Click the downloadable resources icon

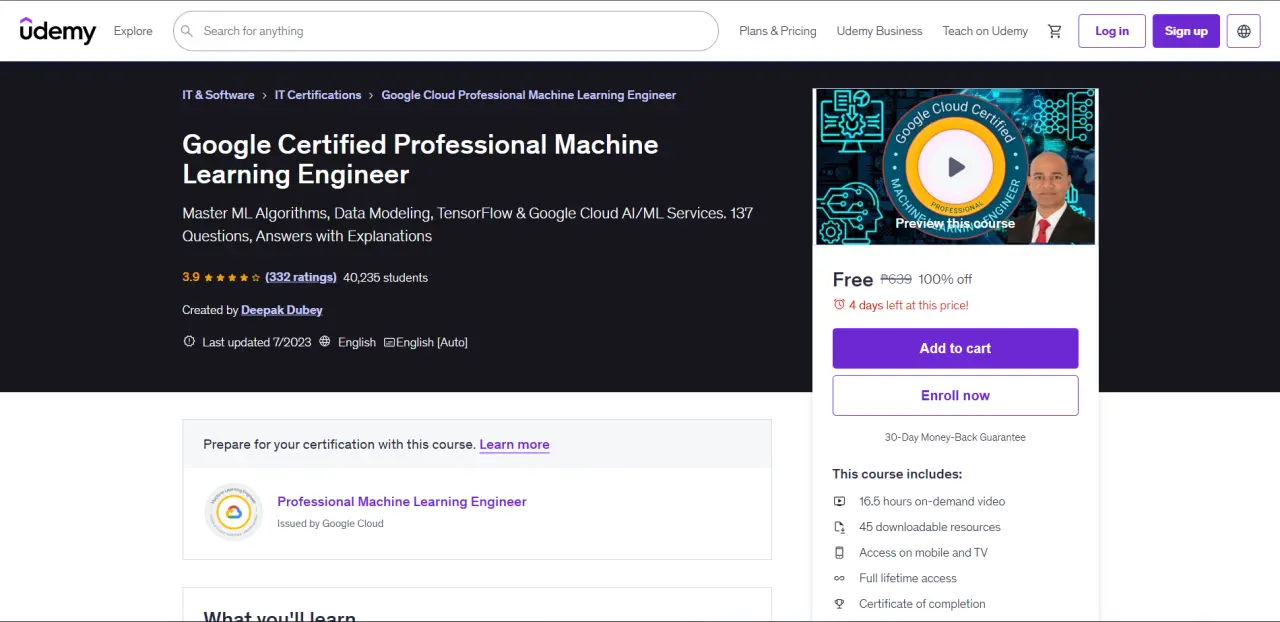point(840,527)
